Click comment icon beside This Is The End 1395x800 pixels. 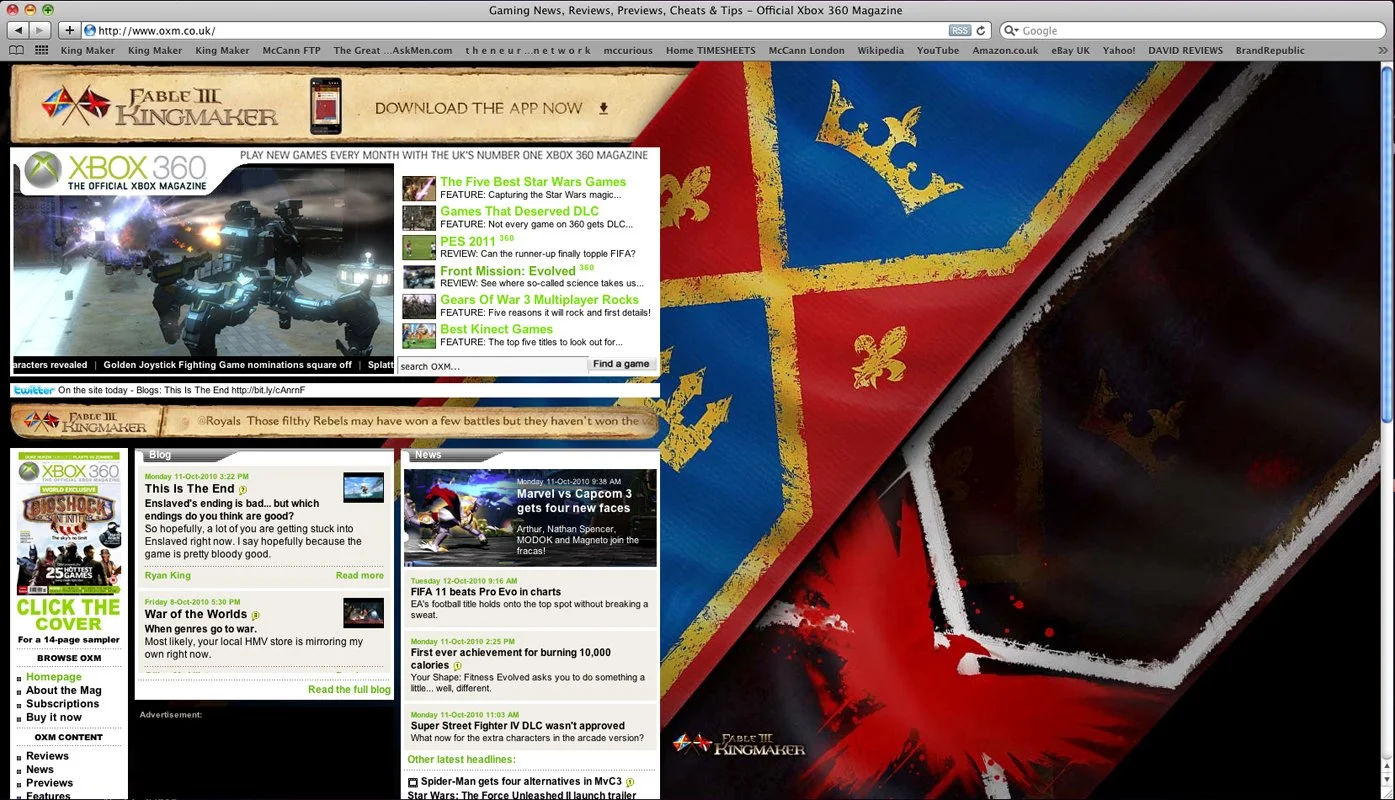(x=243, y=490)
